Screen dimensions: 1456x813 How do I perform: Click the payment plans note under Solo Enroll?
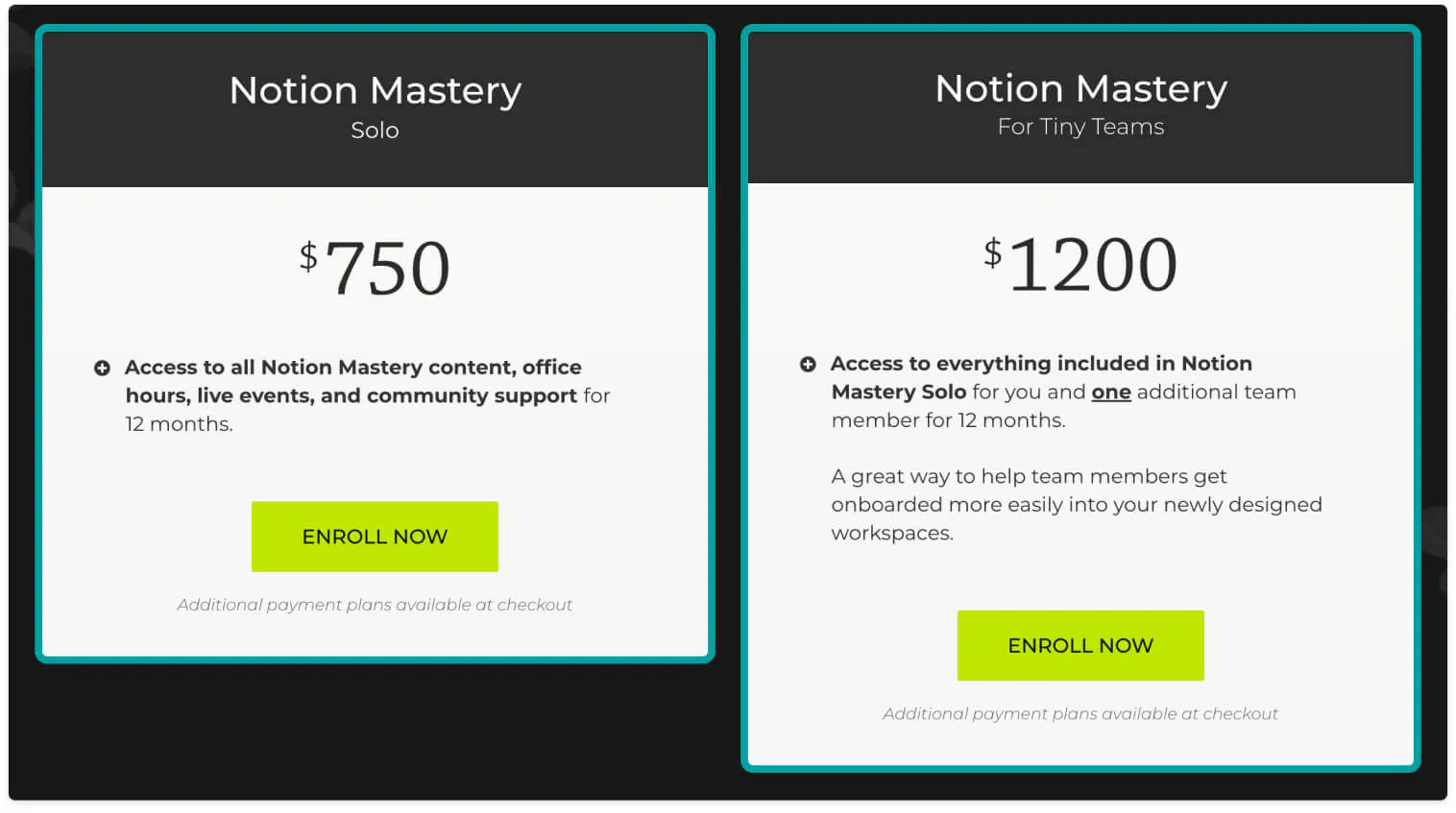(x=375, y=605)
